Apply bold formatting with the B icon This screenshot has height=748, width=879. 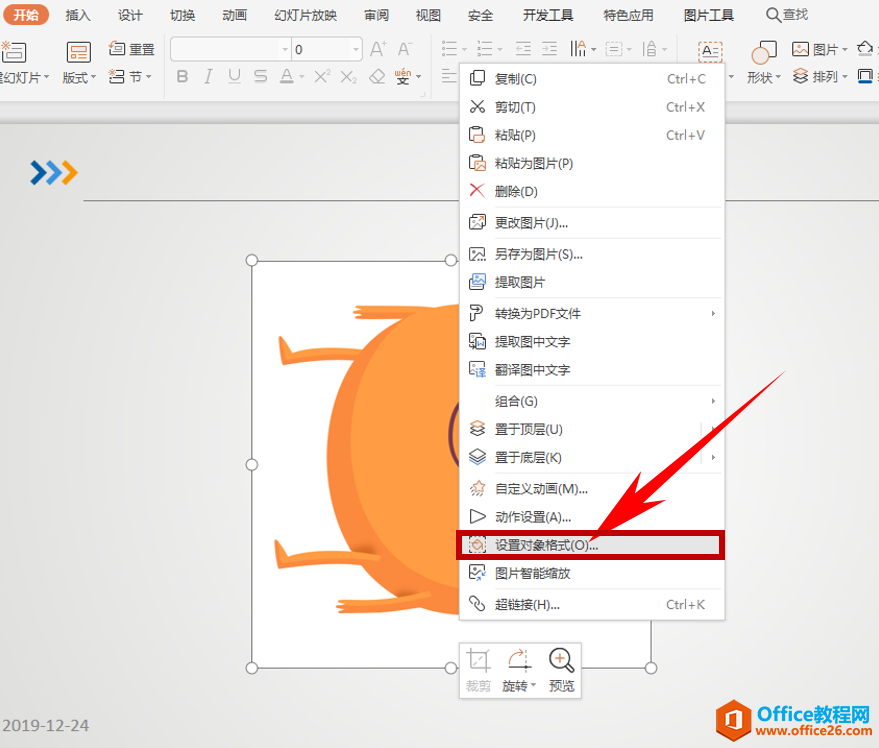pyautogui.click(x=182, y=77)
